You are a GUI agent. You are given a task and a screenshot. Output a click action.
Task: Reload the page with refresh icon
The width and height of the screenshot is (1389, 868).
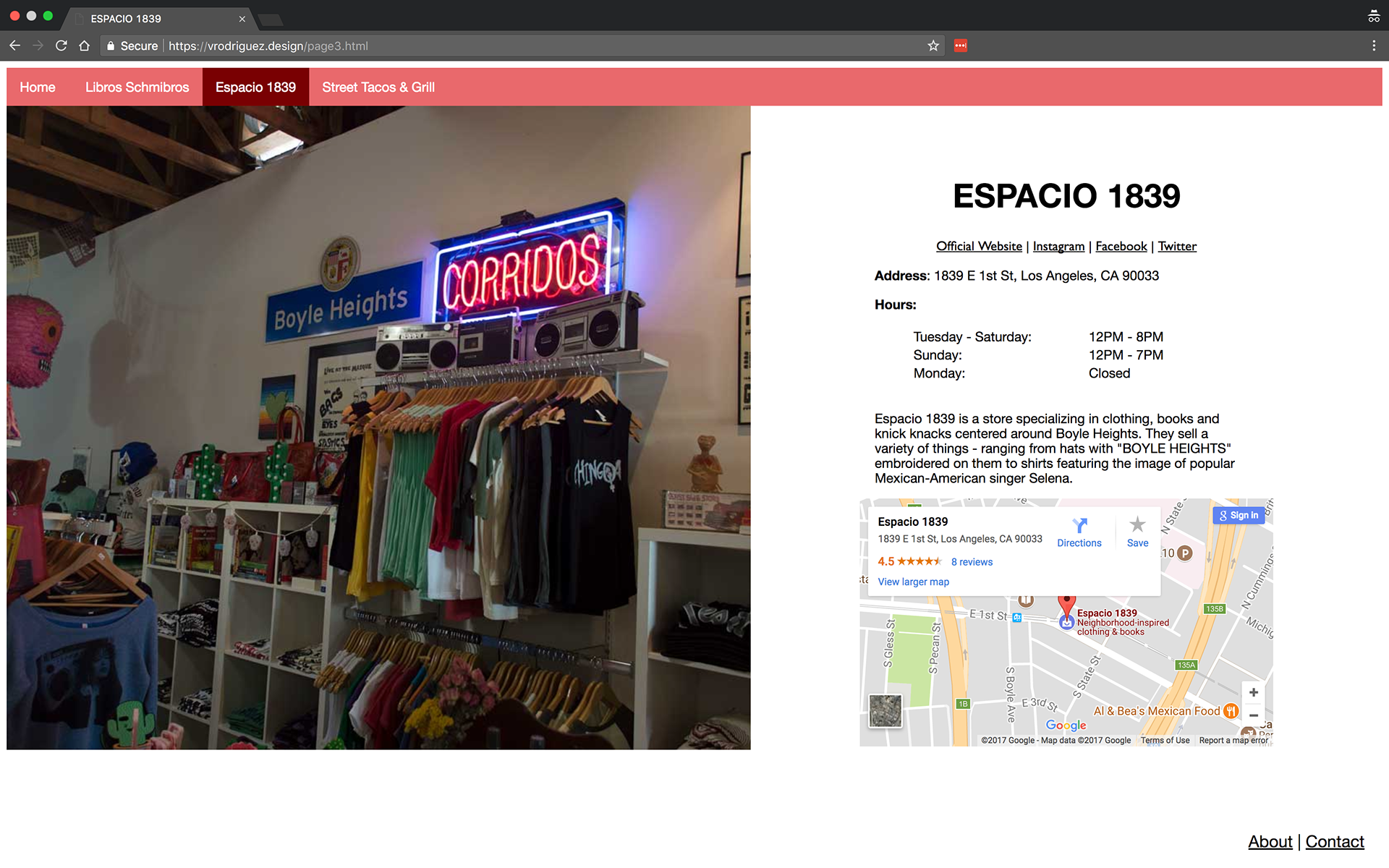coord(61,46)
